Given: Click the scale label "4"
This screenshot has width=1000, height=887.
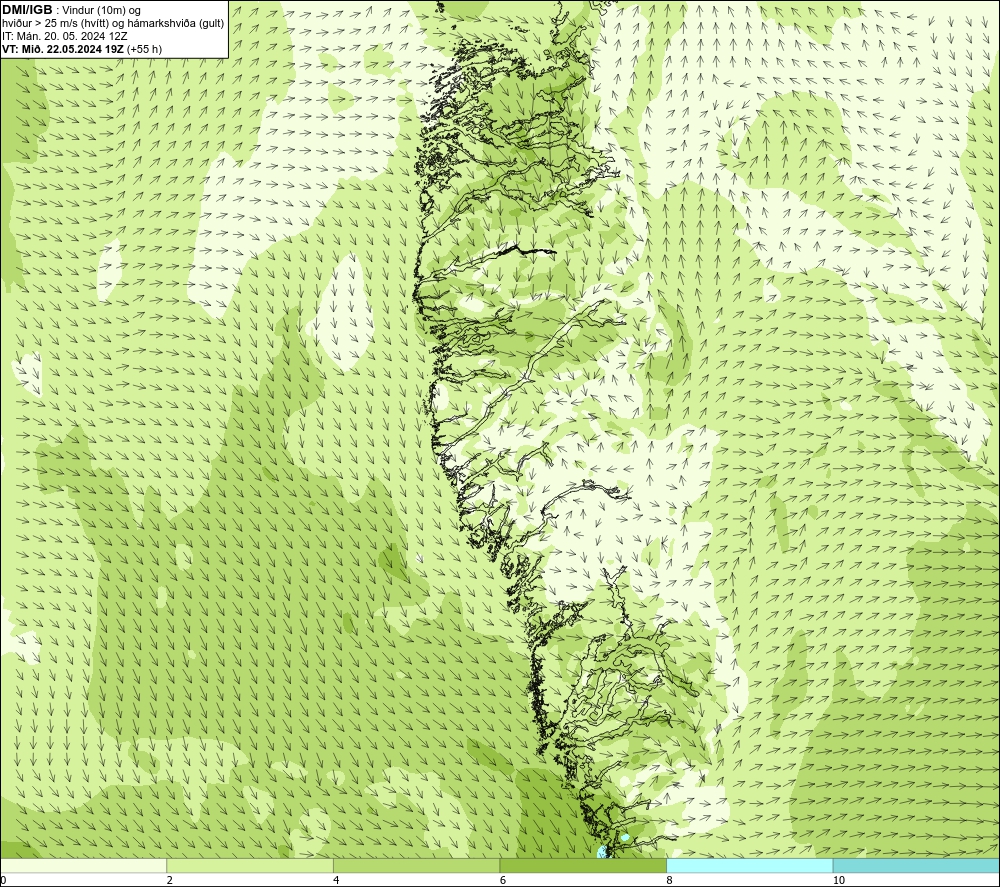Looking at the screenshot, I should (x=336, y=880).
